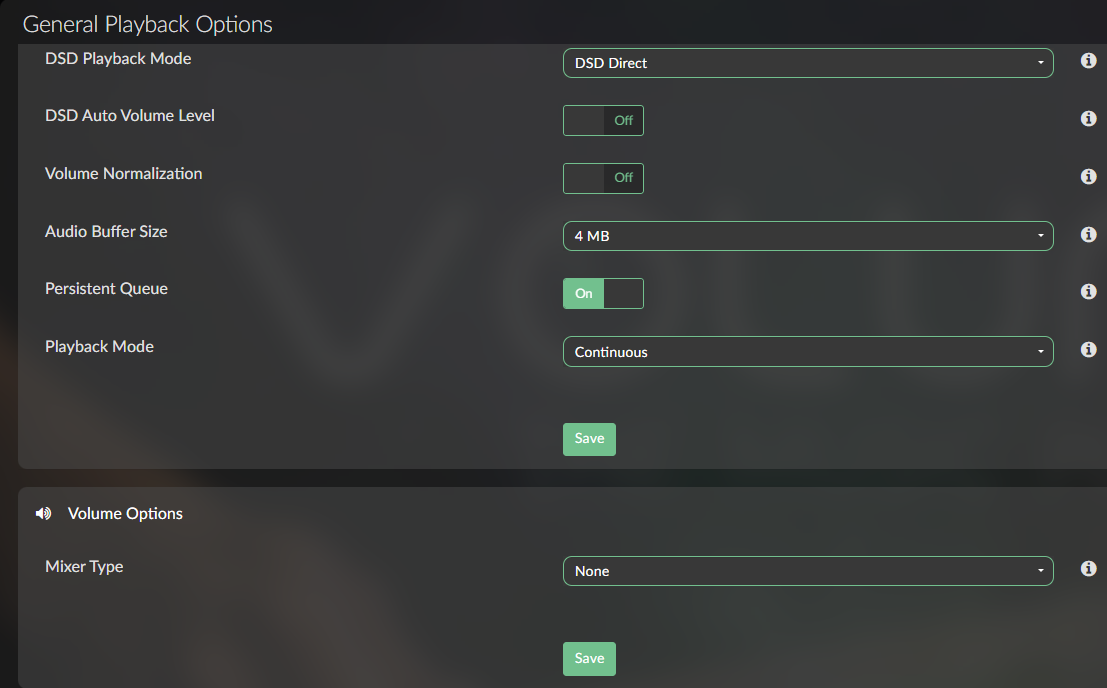1107x688 pixels.
Task: Open Volume Normalization info icon
Action: click(x=1088, y=176)
